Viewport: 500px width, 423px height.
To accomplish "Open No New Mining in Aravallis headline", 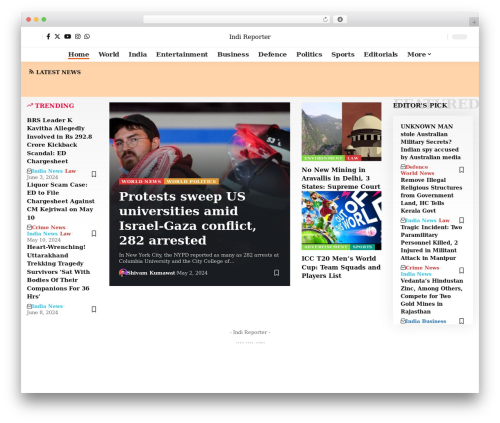I will [x=341, y=178].
